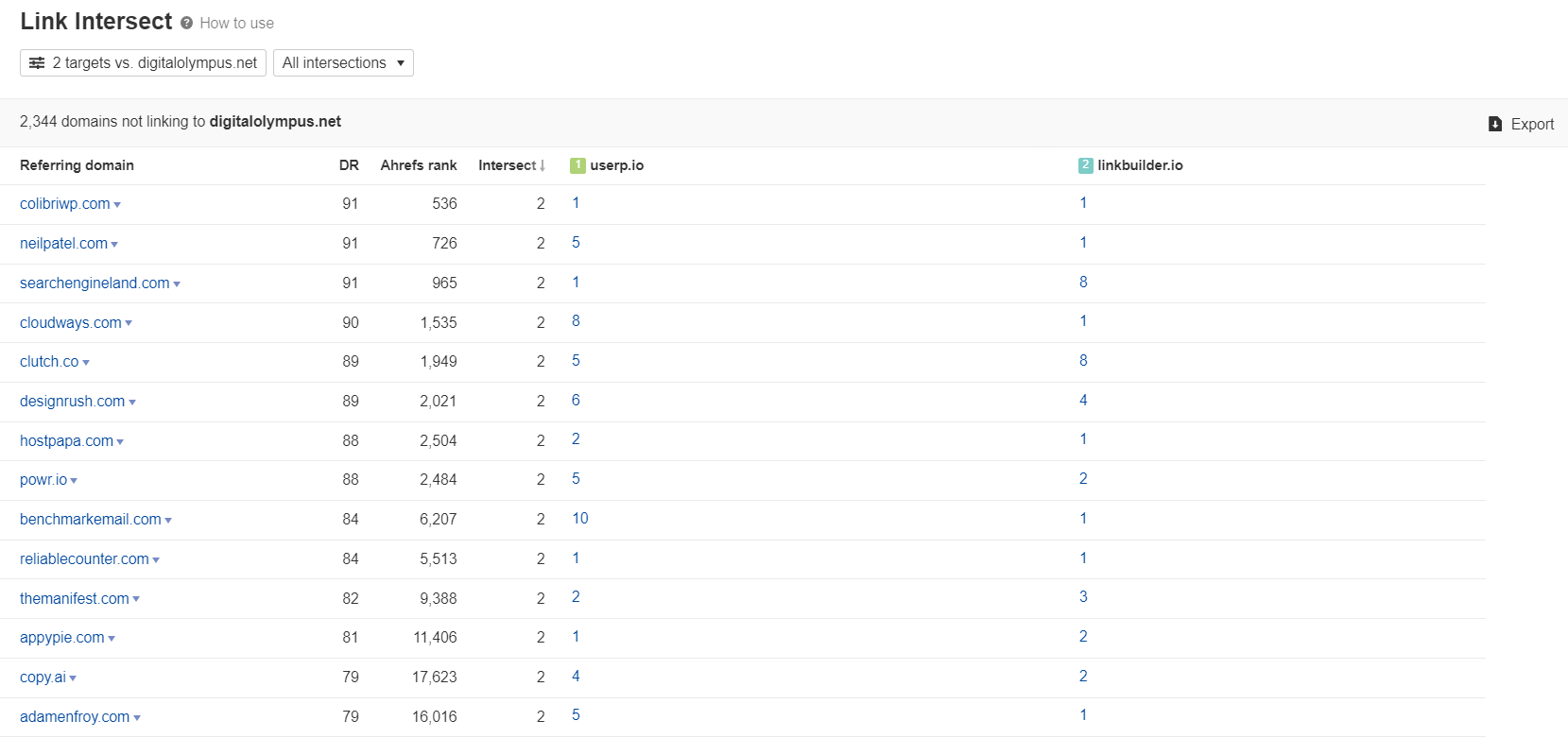Image resolution: width=1568 pixels, height=738 pixels.
Task: Expand the cloudways.com dropdown arrow
Action: (129, 323)
